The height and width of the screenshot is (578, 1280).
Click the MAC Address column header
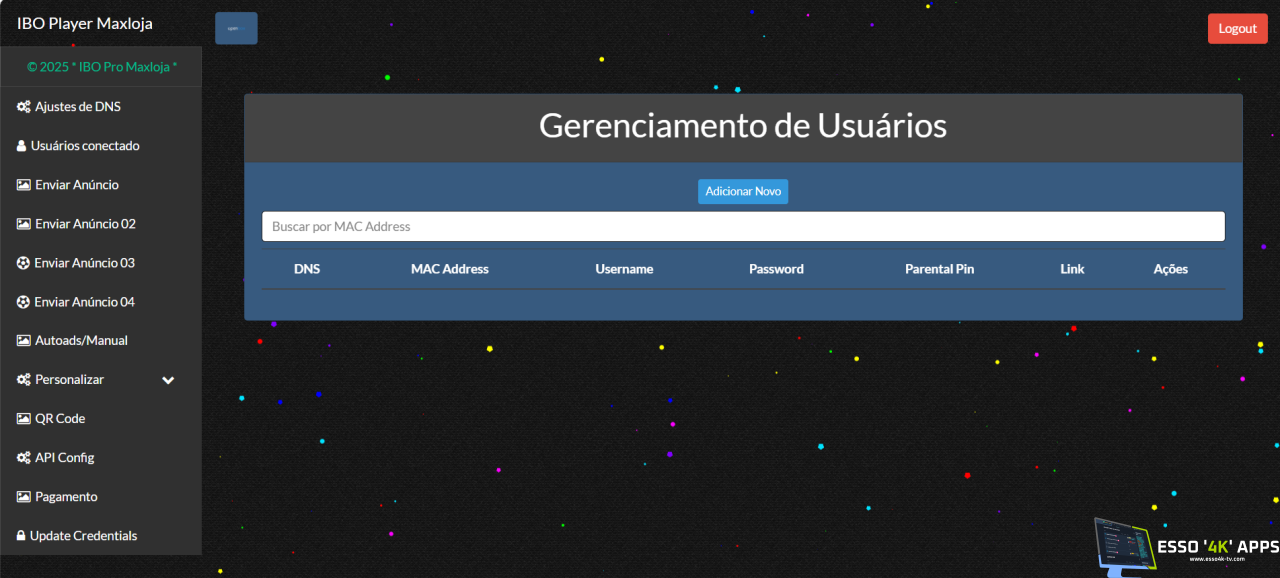point(449,269)
